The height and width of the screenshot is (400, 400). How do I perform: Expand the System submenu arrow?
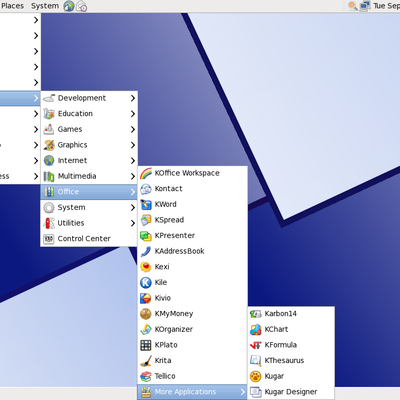click(x=133, y=207)
